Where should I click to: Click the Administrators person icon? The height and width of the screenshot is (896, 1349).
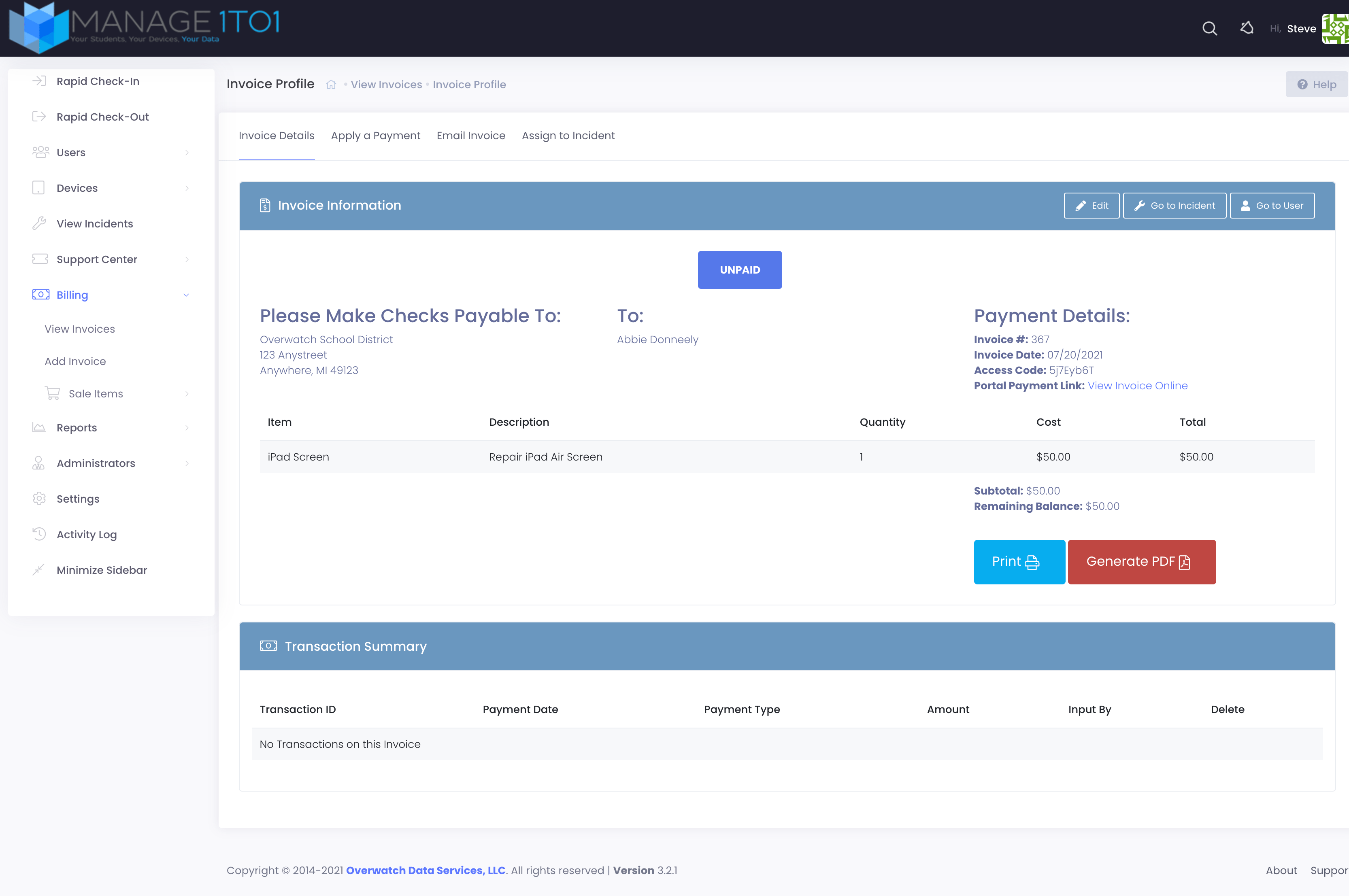coord(38,463)
